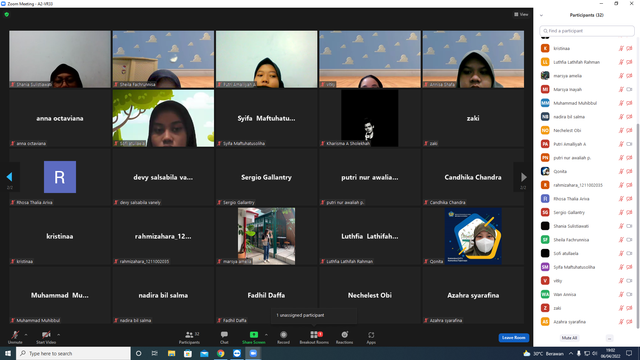Click the mute icon for Qonita

(621, 171)
